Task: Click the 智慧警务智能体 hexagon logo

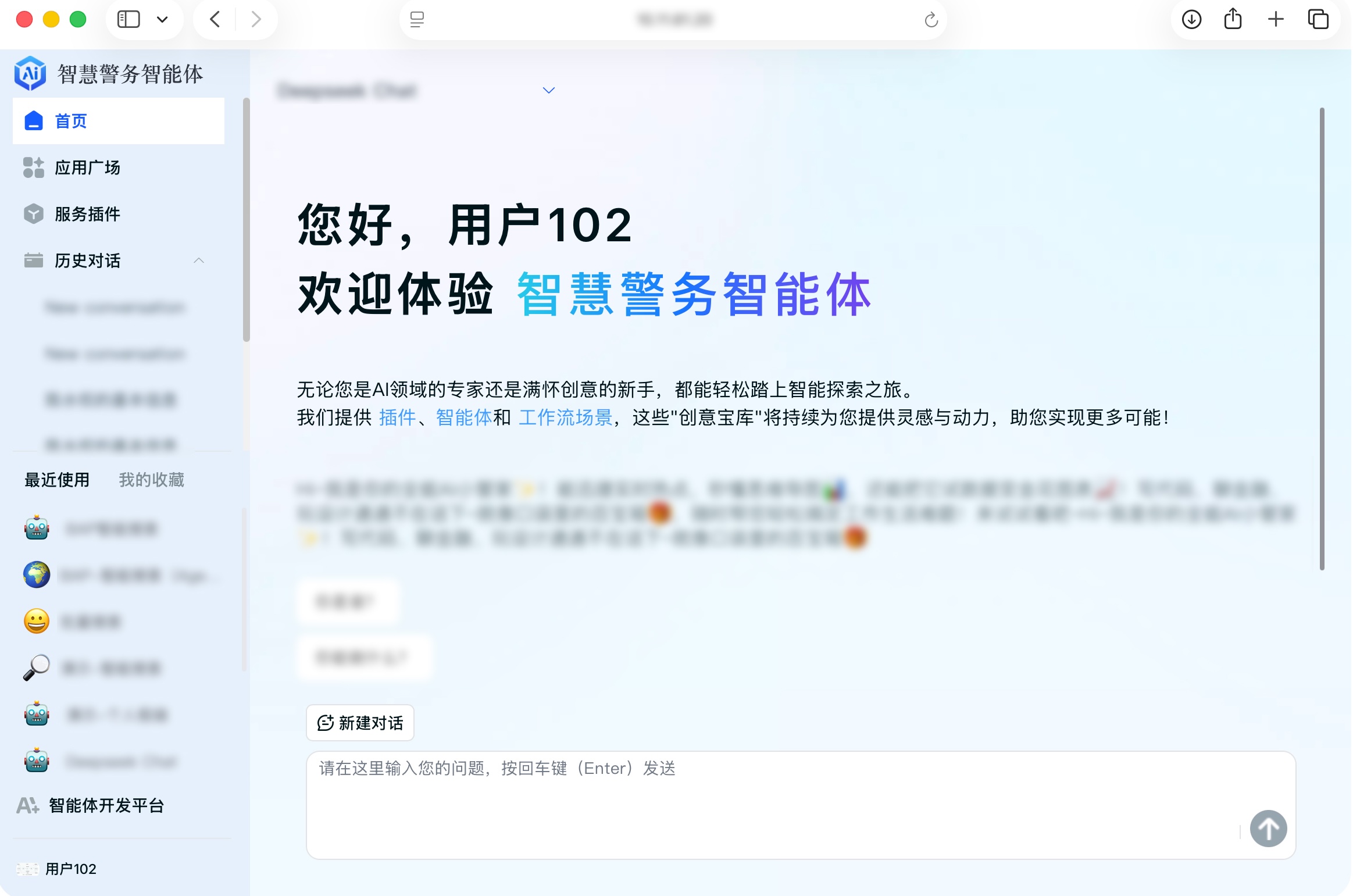Action: [30, 73]
